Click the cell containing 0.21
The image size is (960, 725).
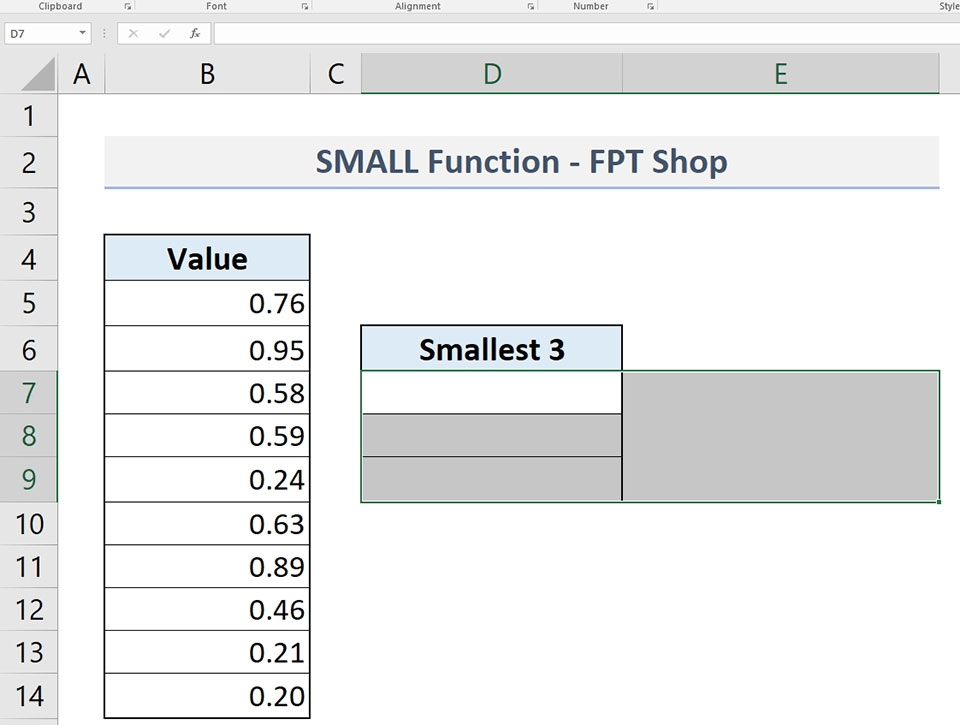point(207,652)
